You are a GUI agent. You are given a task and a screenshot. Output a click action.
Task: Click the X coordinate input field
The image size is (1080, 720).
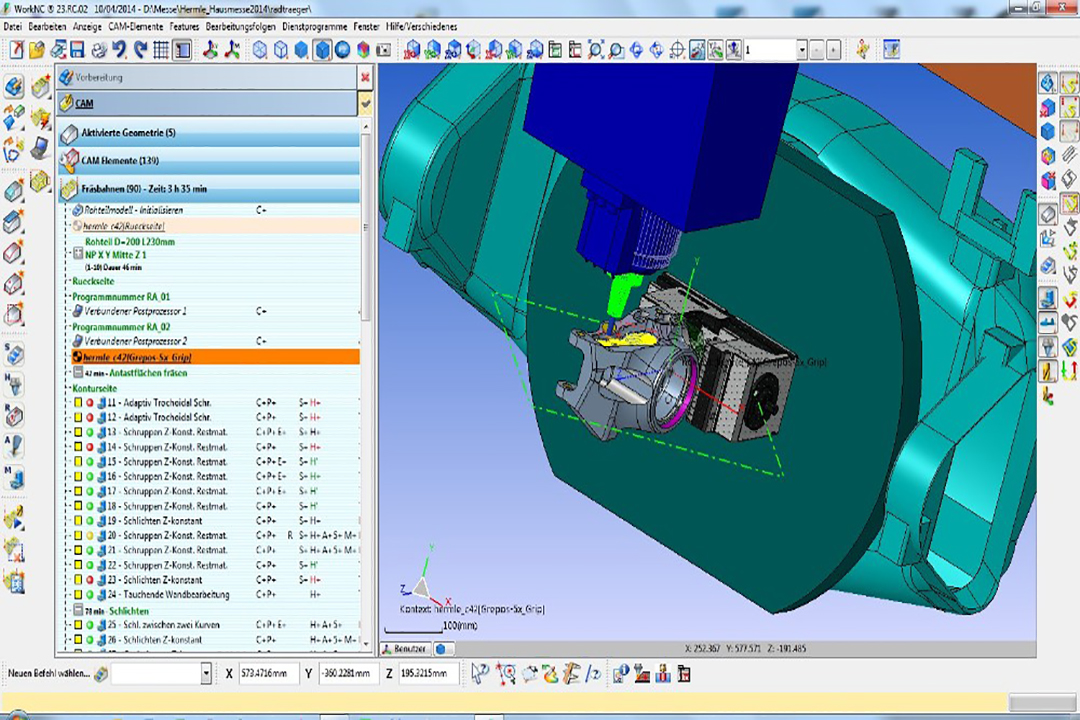[x=269, y=673]
